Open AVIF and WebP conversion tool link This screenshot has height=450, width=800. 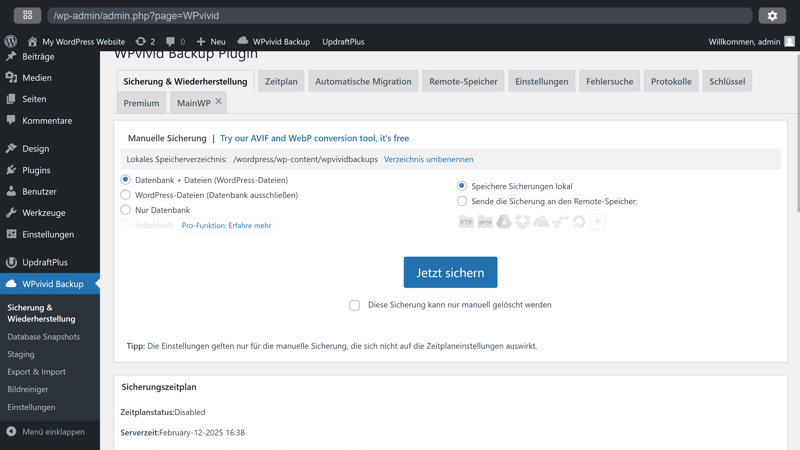click(314, 138)
